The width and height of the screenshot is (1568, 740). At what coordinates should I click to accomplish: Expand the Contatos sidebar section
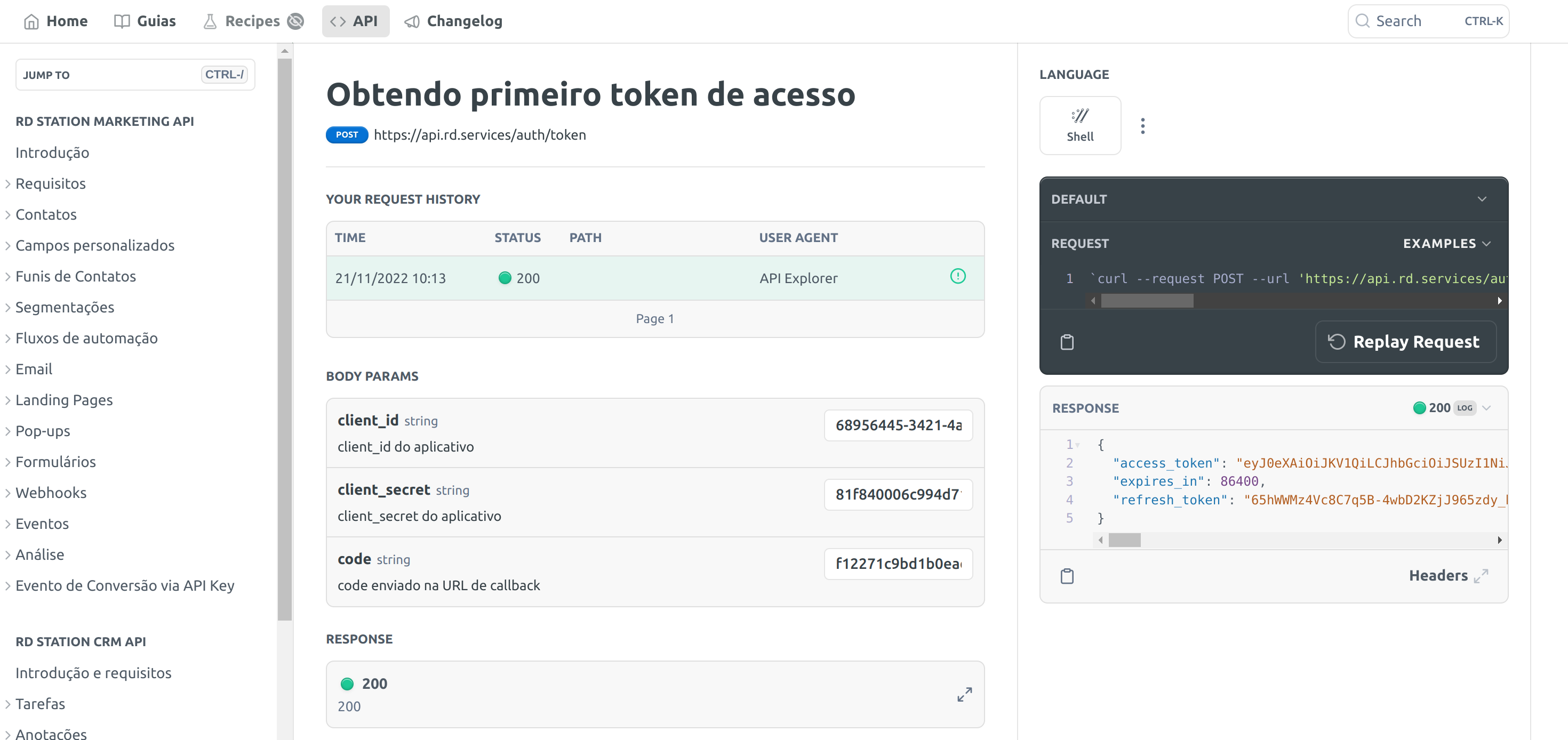(x=8, y=215)
